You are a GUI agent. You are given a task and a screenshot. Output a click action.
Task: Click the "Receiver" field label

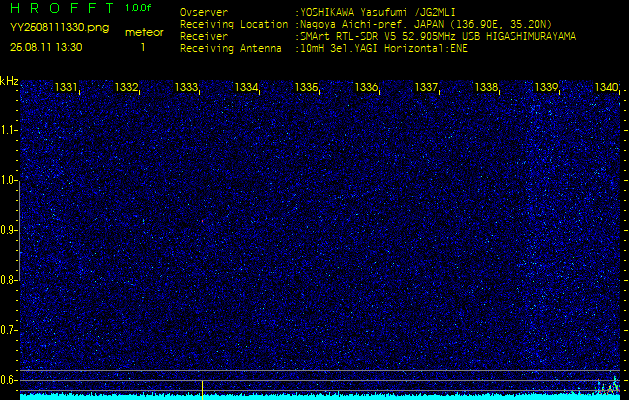(x=204, y=37)
